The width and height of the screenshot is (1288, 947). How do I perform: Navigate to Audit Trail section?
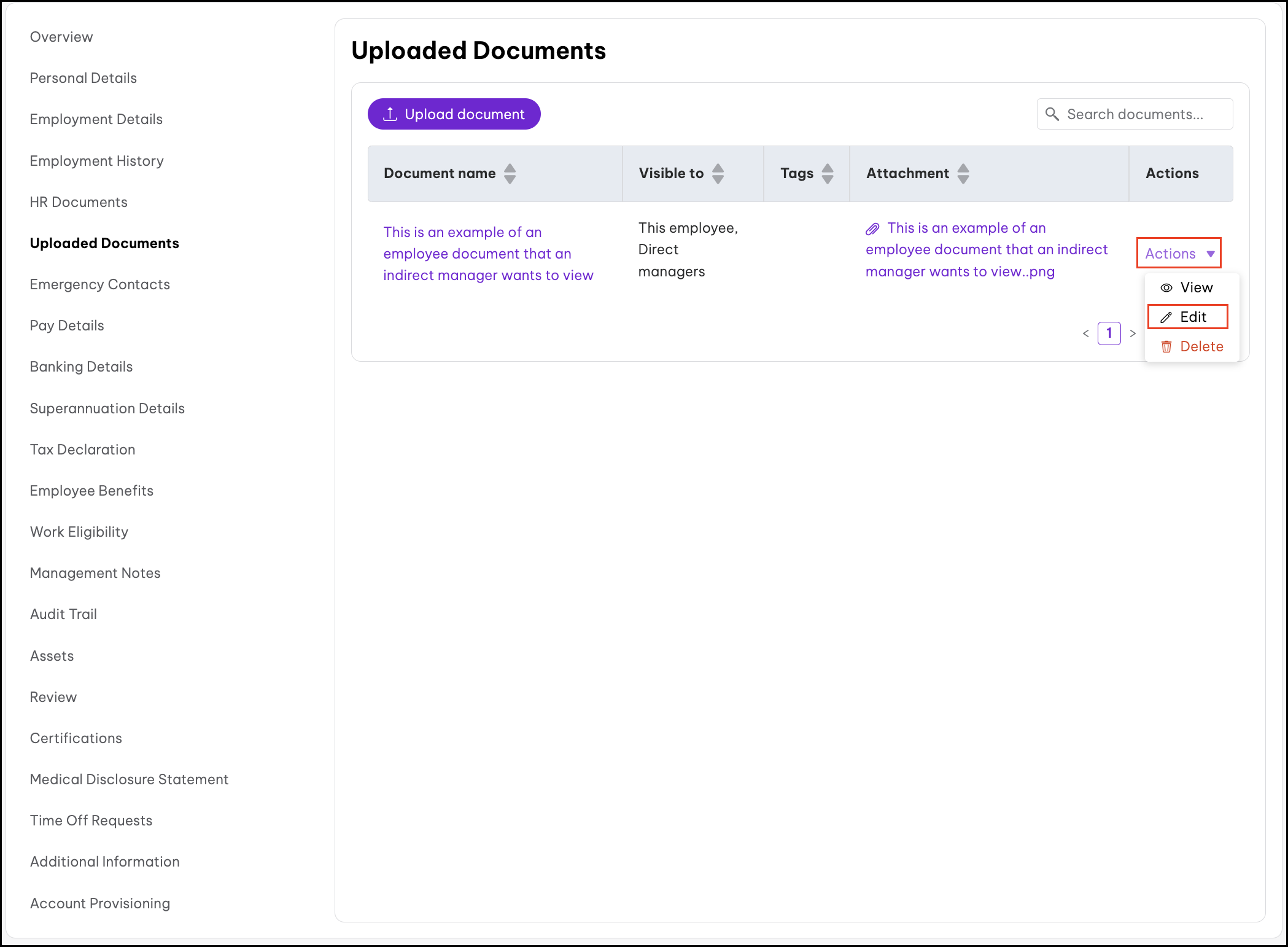[63, 614]
